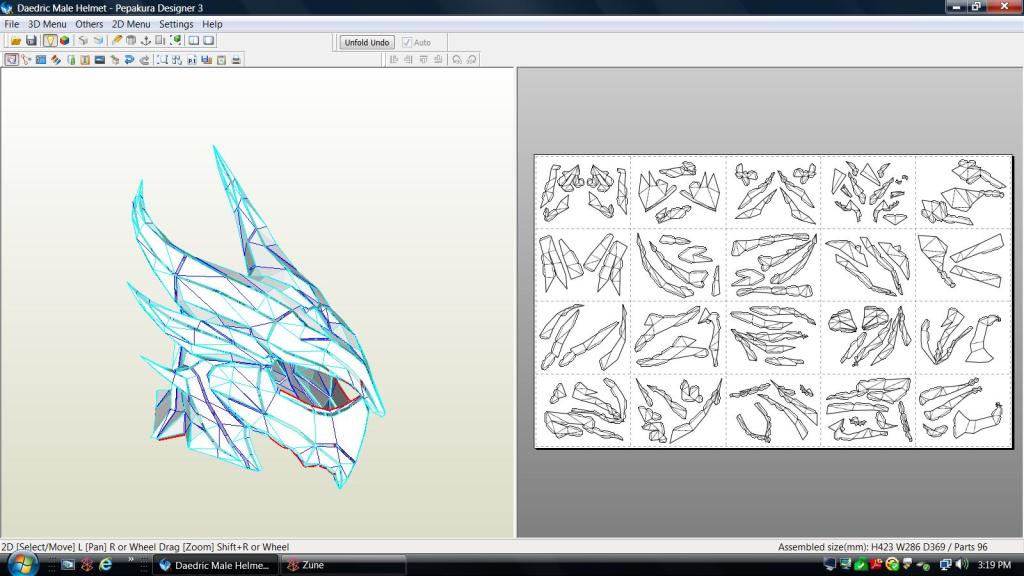Screen dimensions: 1024x576
Task: Click the green bottle-shaped icon
Action: [x=71, y=59]
